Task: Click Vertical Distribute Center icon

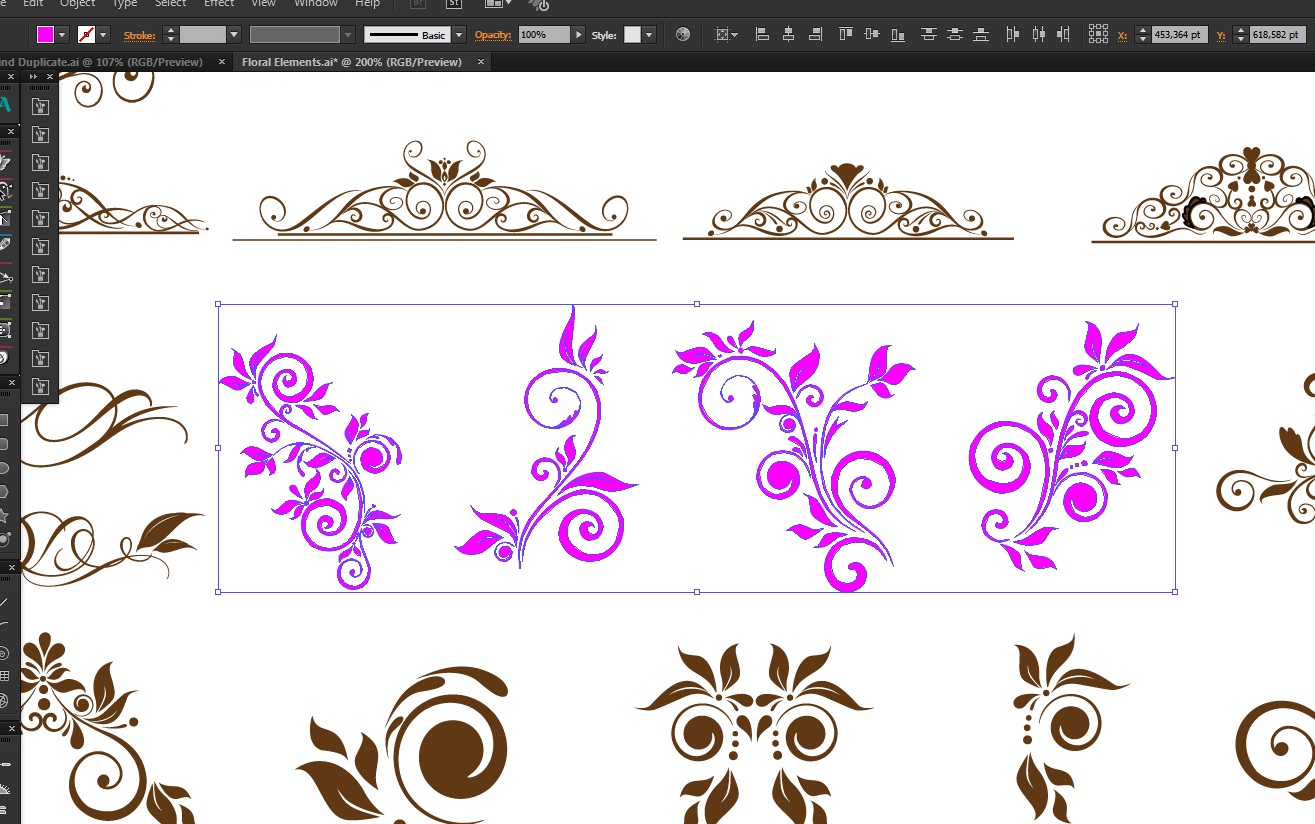Action: coord(955,35)
